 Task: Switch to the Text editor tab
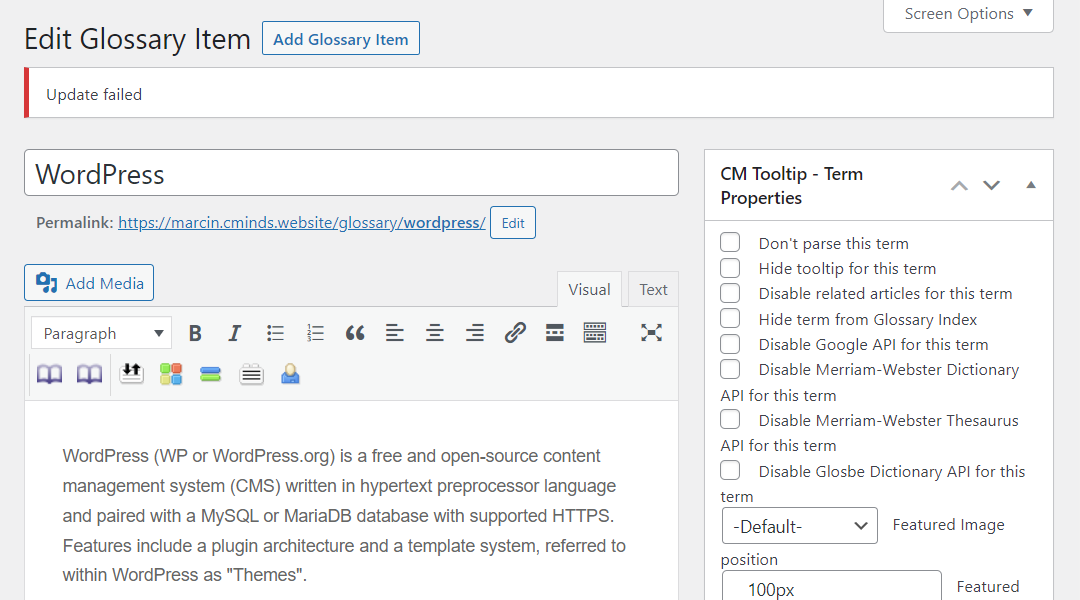(x=653, y=289)
